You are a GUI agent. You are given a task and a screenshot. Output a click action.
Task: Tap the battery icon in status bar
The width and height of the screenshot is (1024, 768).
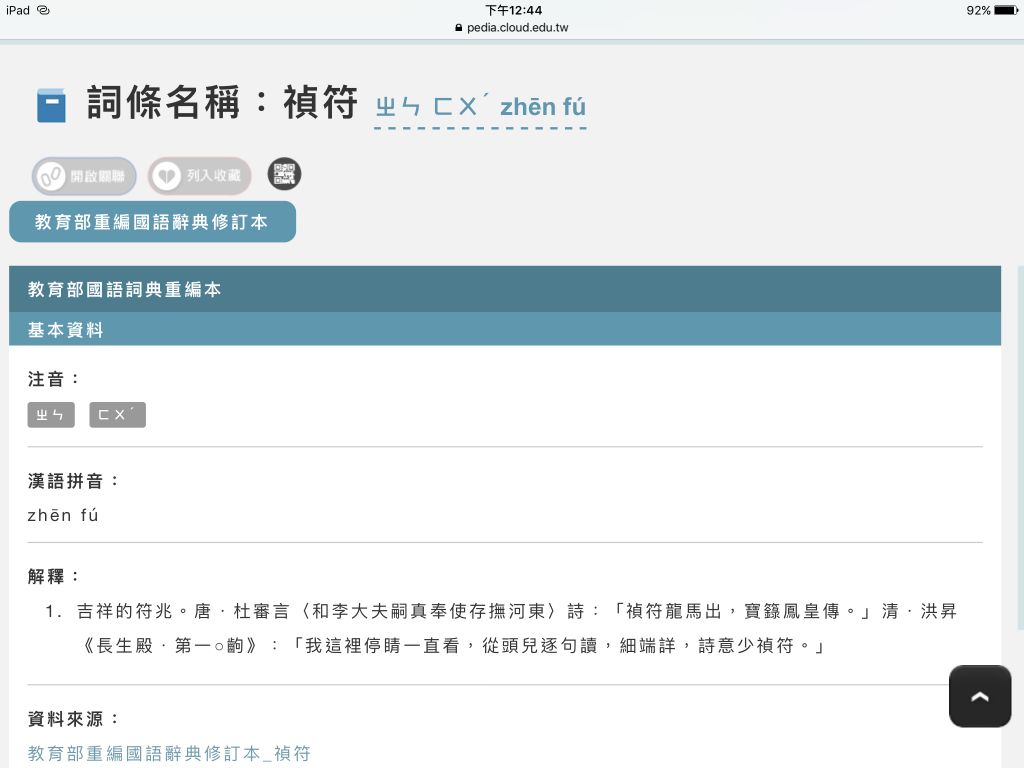(x=1005, y=10)
